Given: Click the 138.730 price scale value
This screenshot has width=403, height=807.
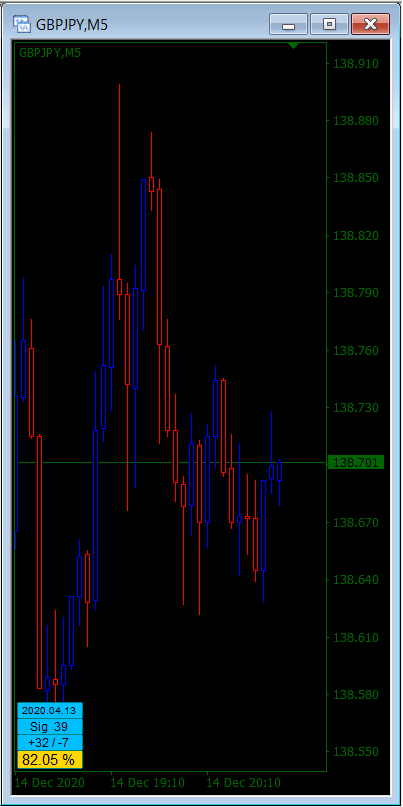Looking at the screenshot, I should pos(356,408).
